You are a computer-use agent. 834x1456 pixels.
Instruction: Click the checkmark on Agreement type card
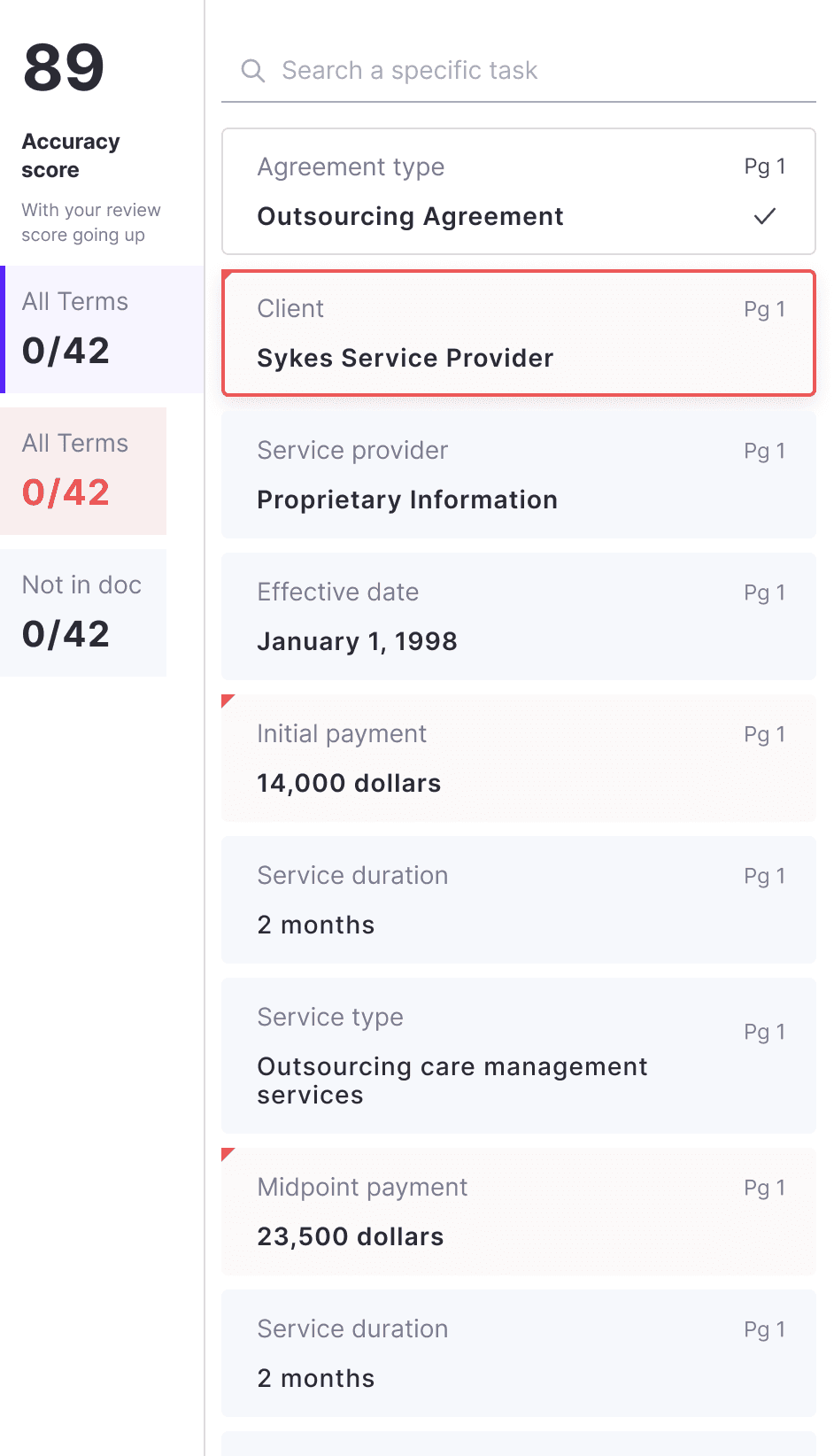click(764, 216)
